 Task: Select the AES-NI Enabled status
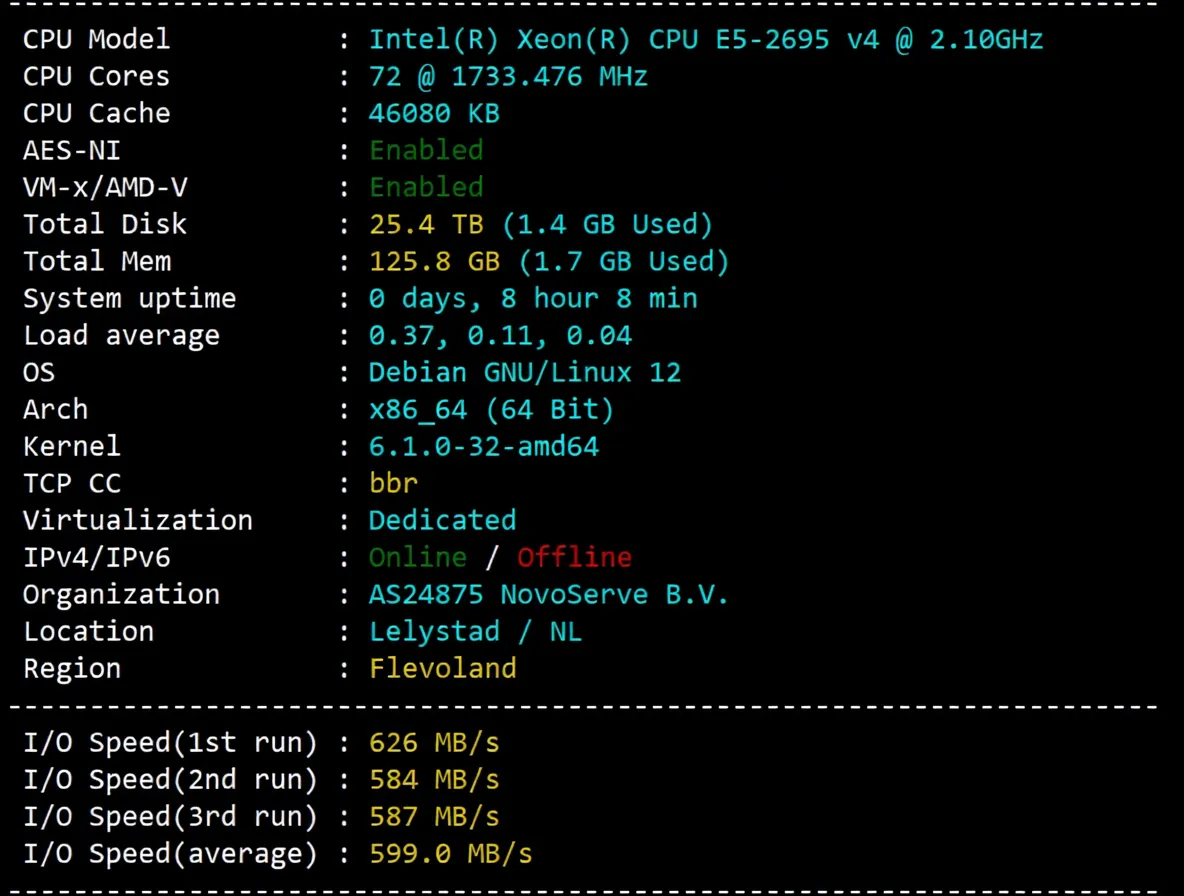click(x=426, y=150)
